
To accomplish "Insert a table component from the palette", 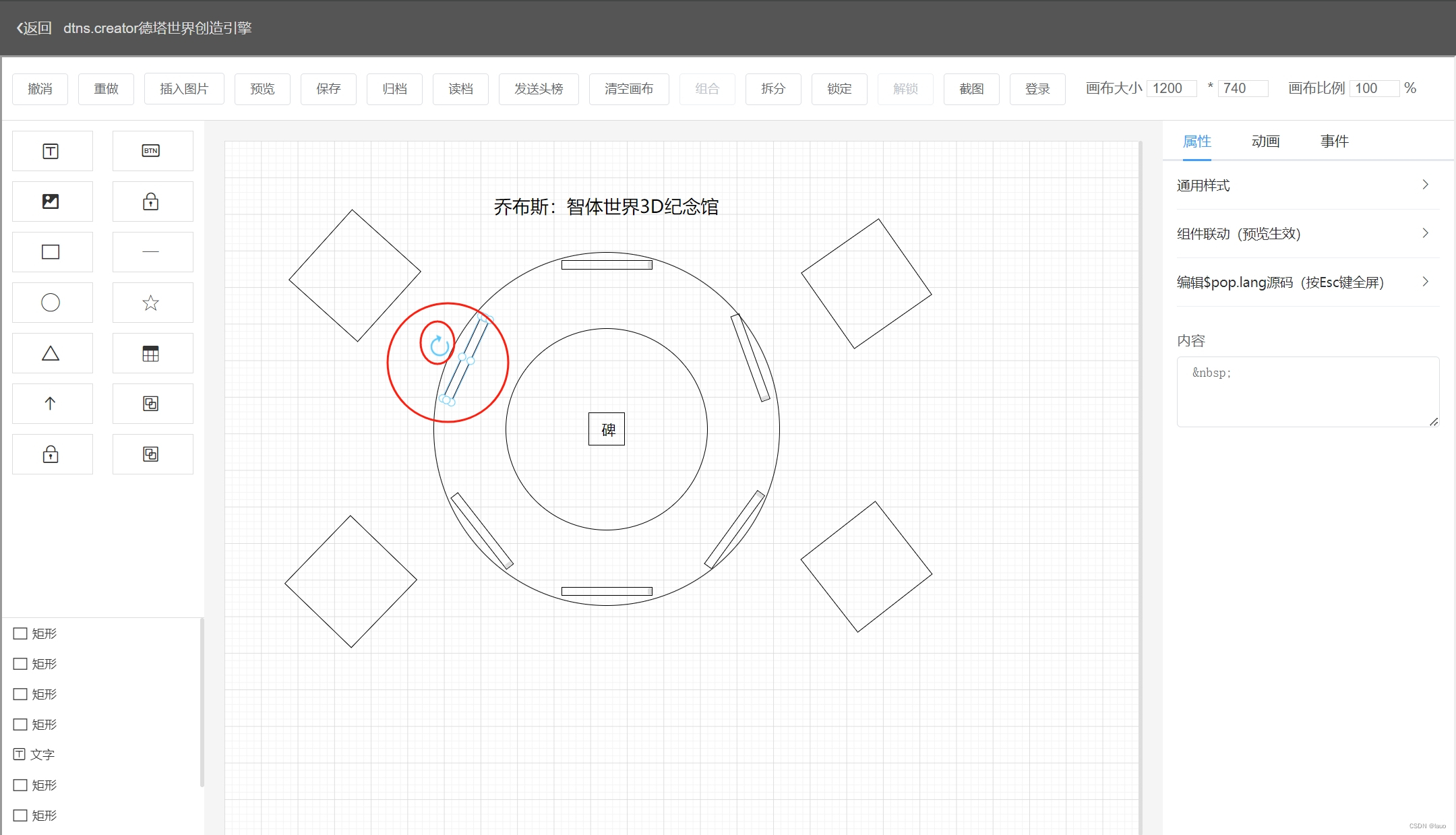I will pos(152,353).
